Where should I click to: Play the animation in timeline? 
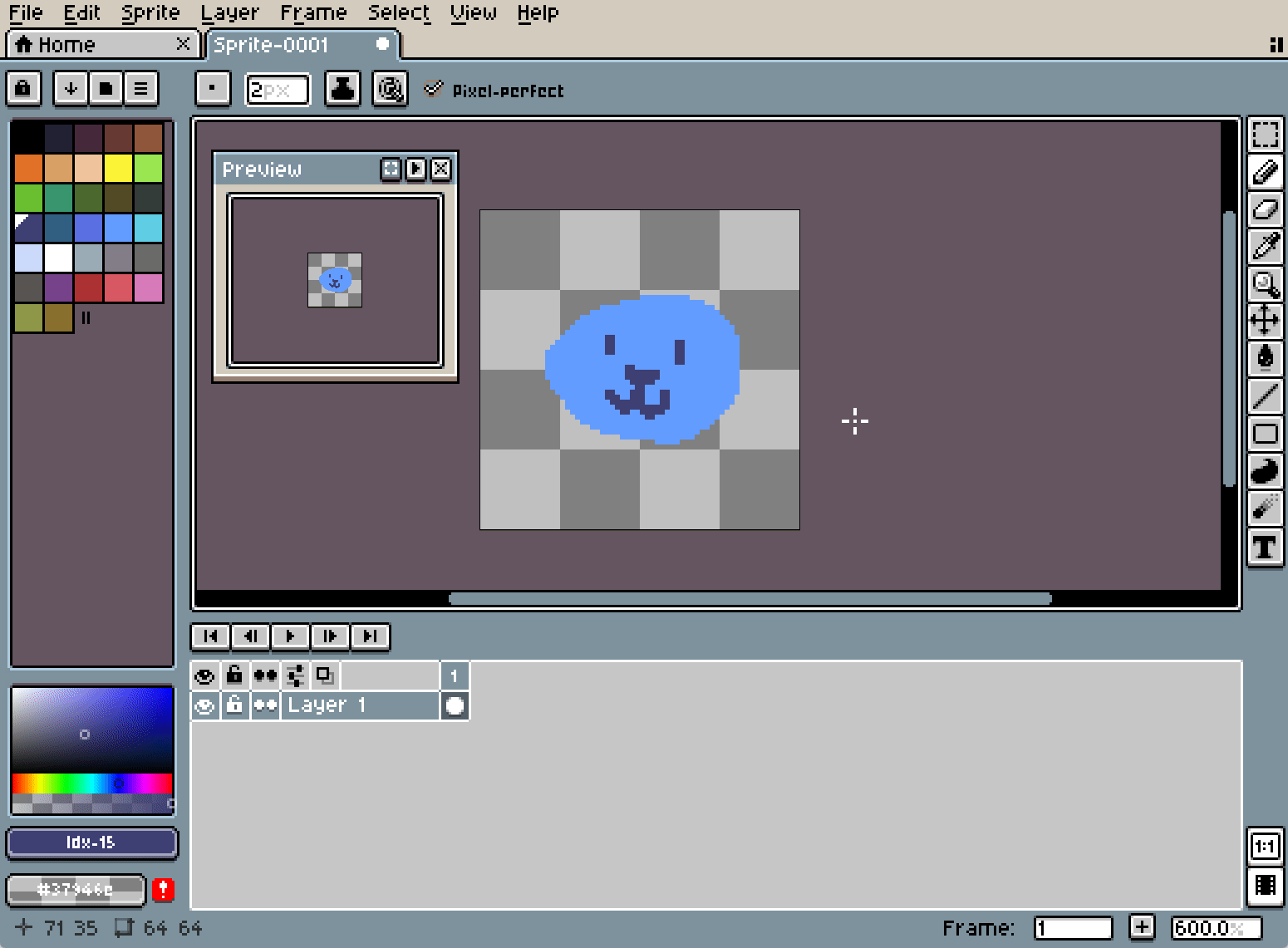pos(291,636)
